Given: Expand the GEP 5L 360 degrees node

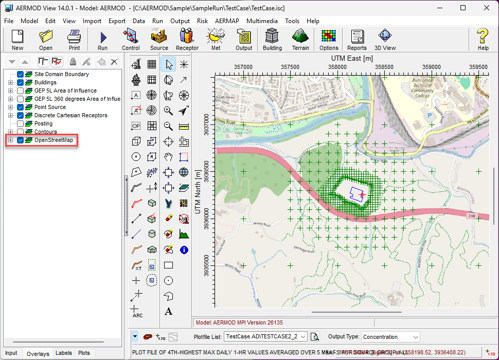Looking at the screenshot, I should point(10,99).
